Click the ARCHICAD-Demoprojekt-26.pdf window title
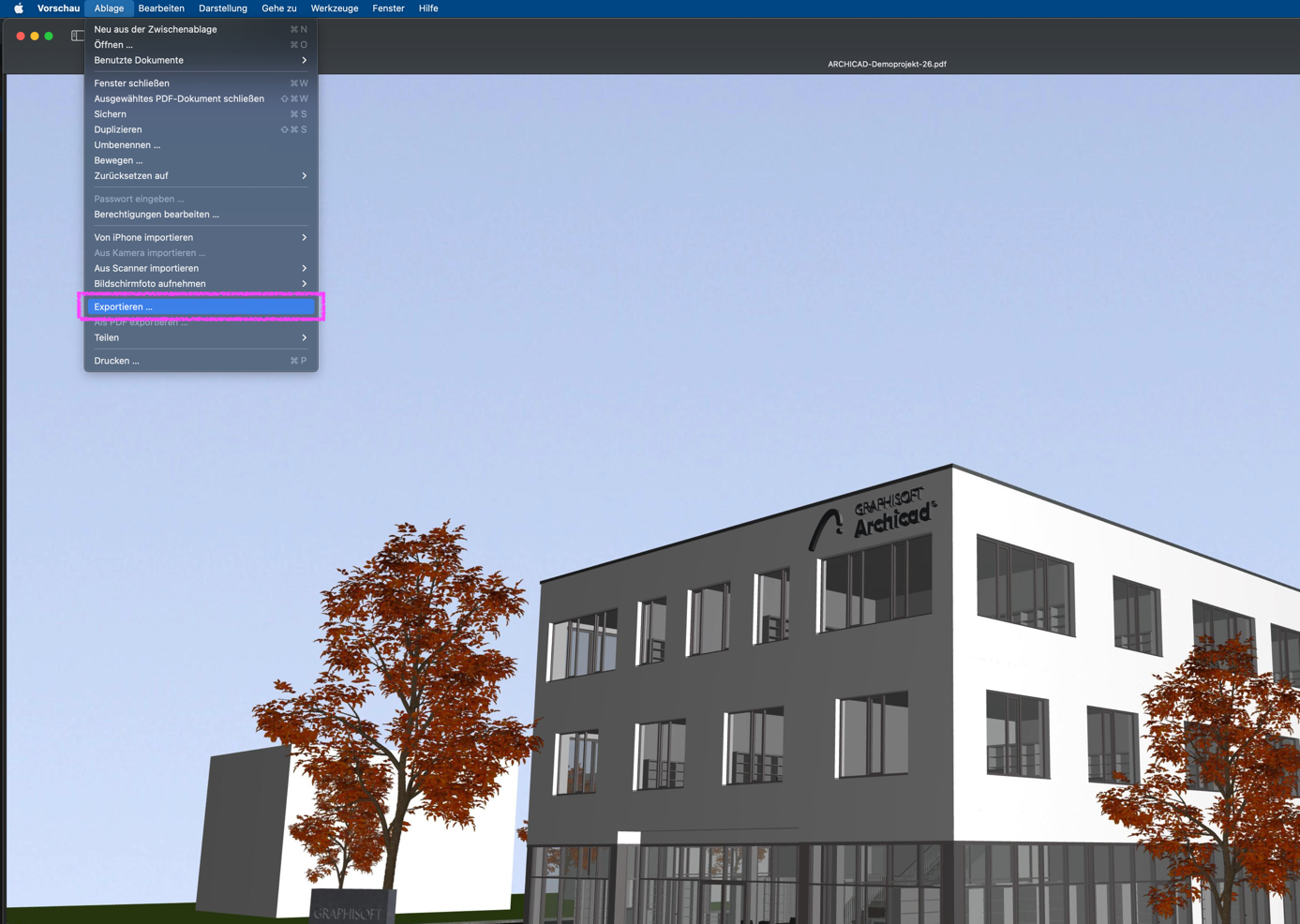1300x924 pixels. pyautogui.click(x=887, y=65)
